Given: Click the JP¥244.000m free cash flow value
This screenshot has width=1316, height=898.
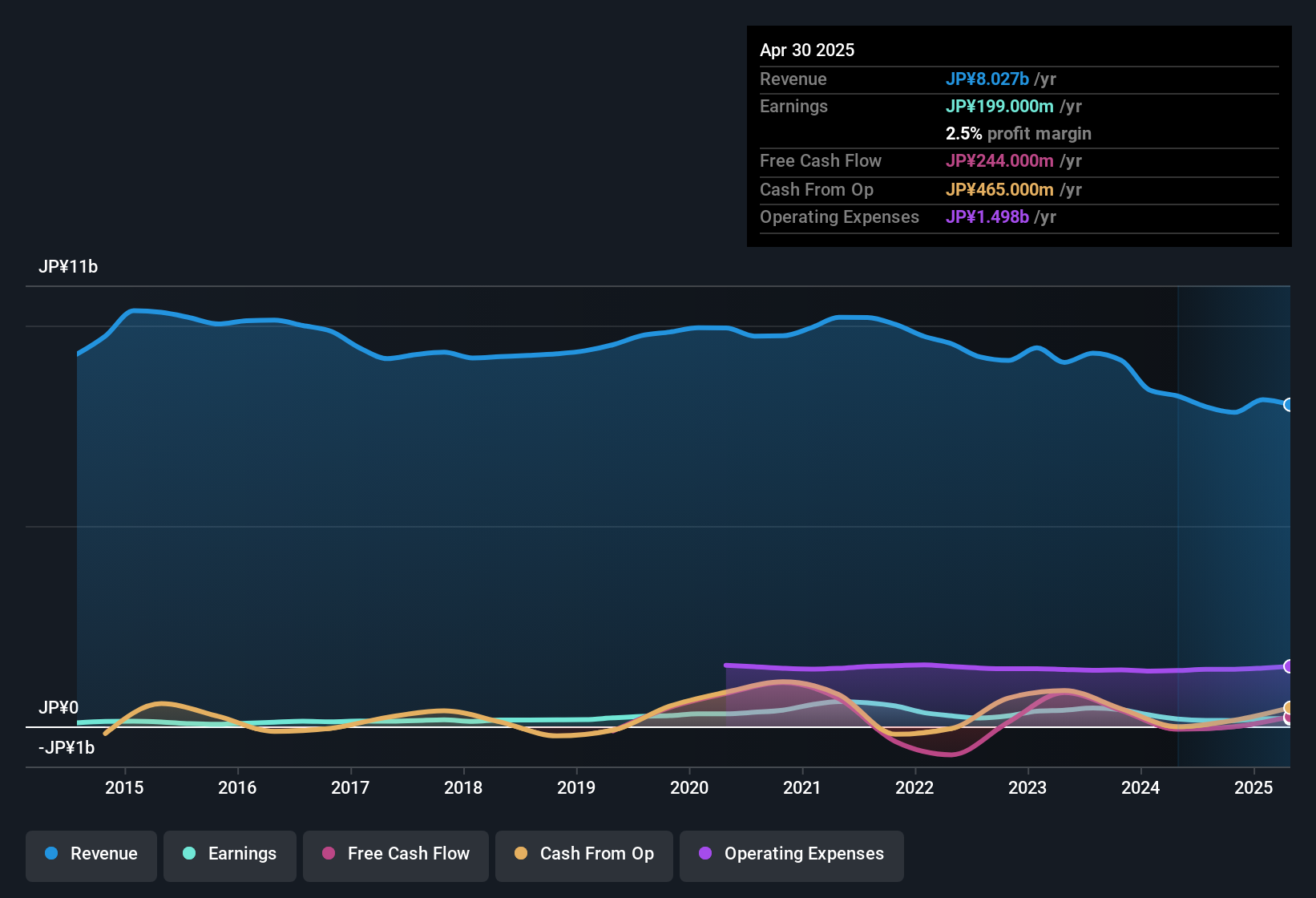Looking at the screenshot, I should point(999,160).
